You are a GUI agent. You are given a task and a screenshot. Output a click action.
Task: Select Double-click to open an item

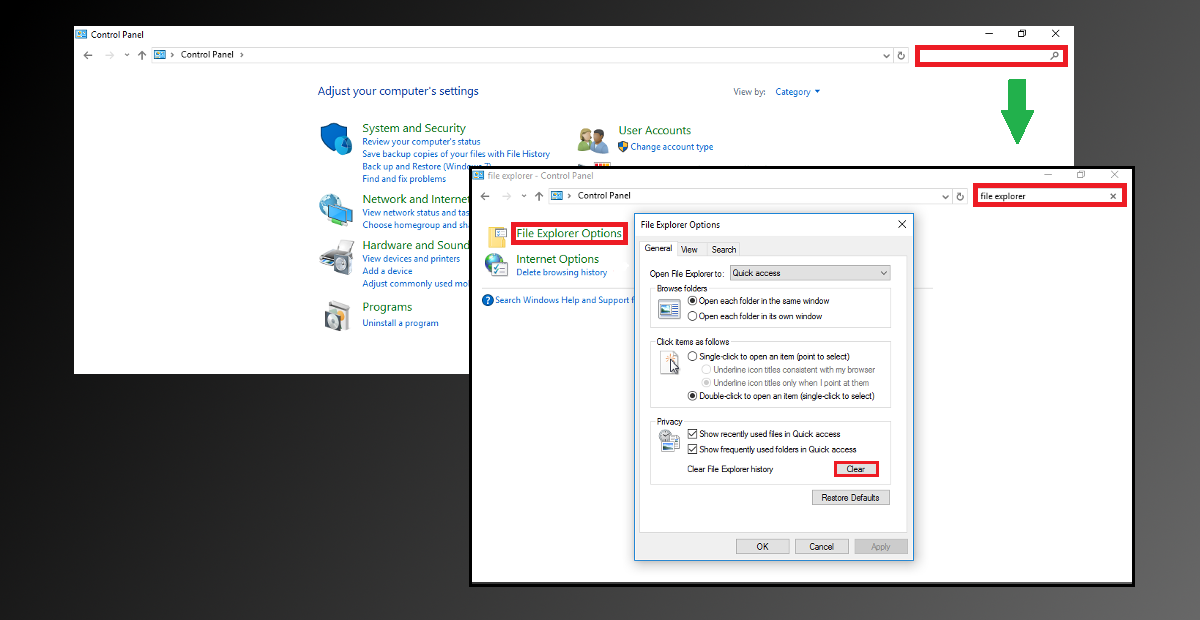[x=692, y=396]
